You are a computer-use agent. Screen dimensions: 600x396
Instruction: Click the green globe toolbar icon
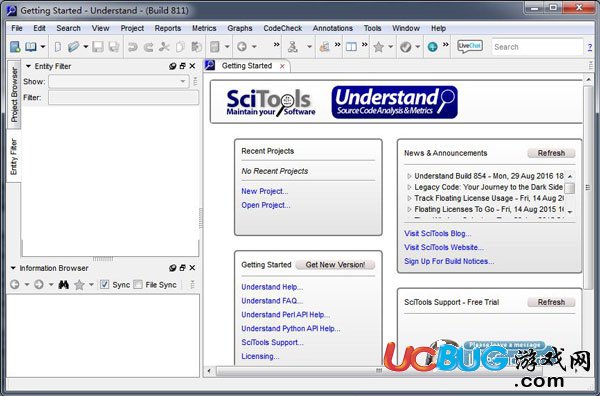coord(432,47)
